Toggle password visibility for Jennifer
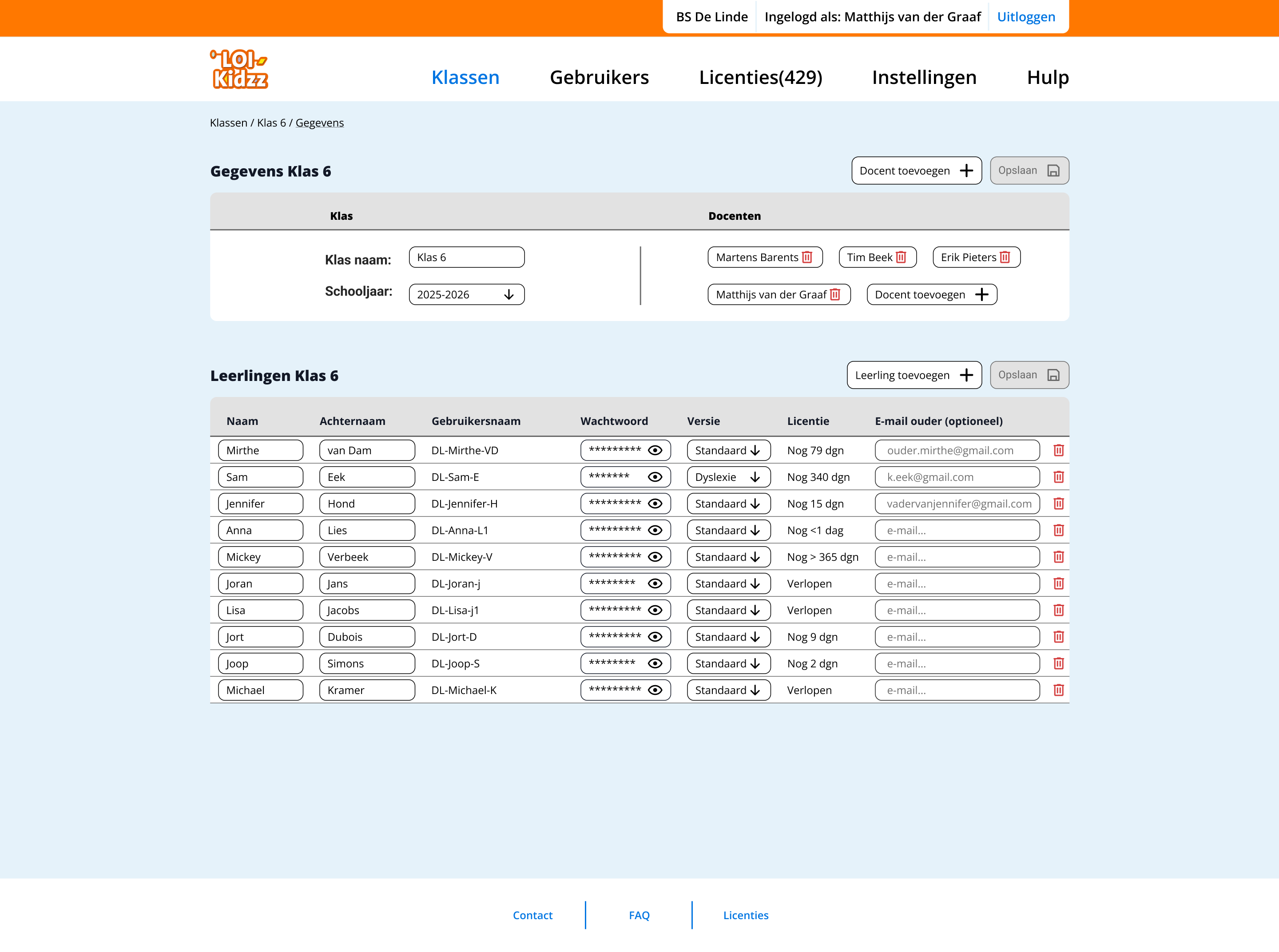Screen dimensions: 1279x952 (x=655, y=503)
